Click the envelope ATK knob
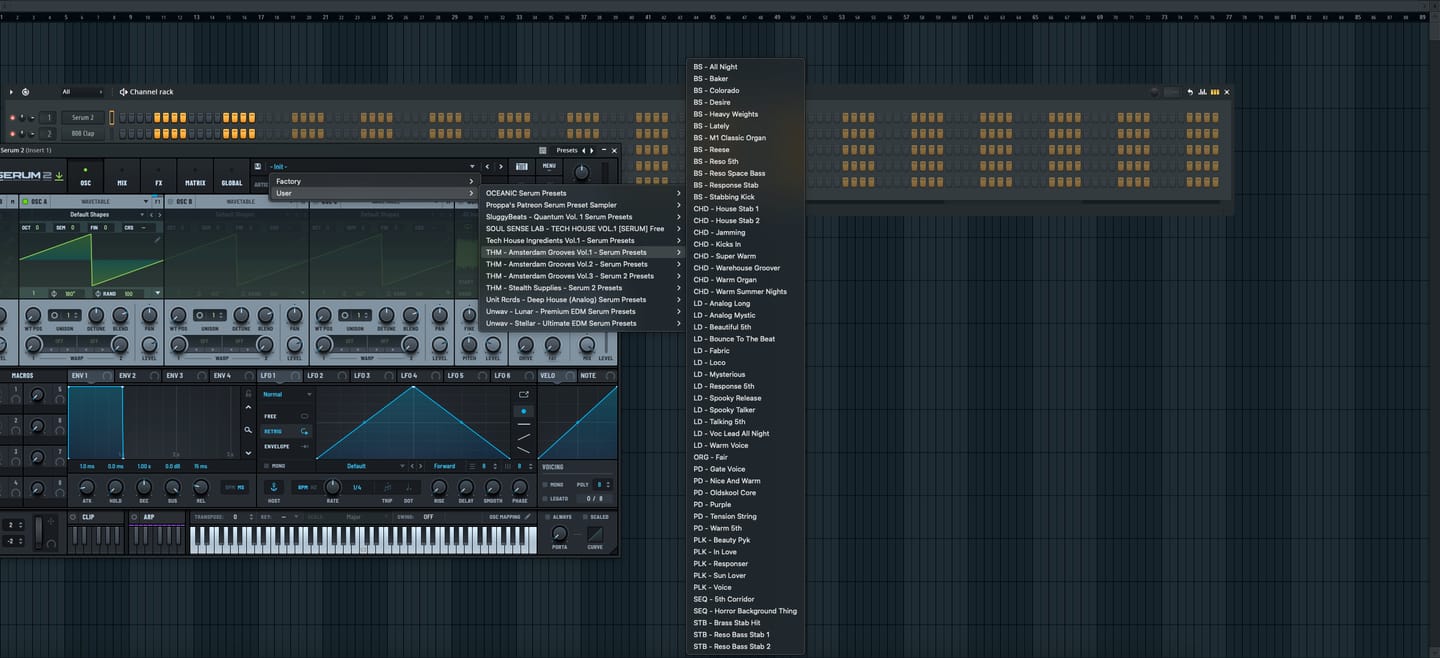 [87, 487]
